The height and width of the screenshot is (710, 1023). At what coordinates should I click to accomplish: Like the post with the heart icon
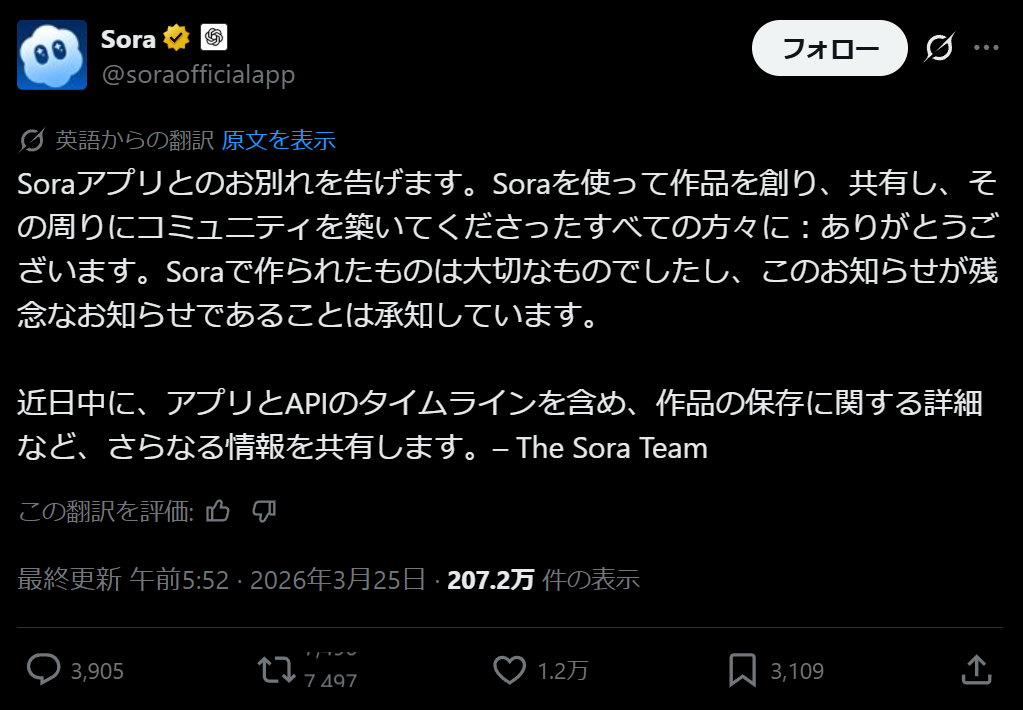pos(510,670)
